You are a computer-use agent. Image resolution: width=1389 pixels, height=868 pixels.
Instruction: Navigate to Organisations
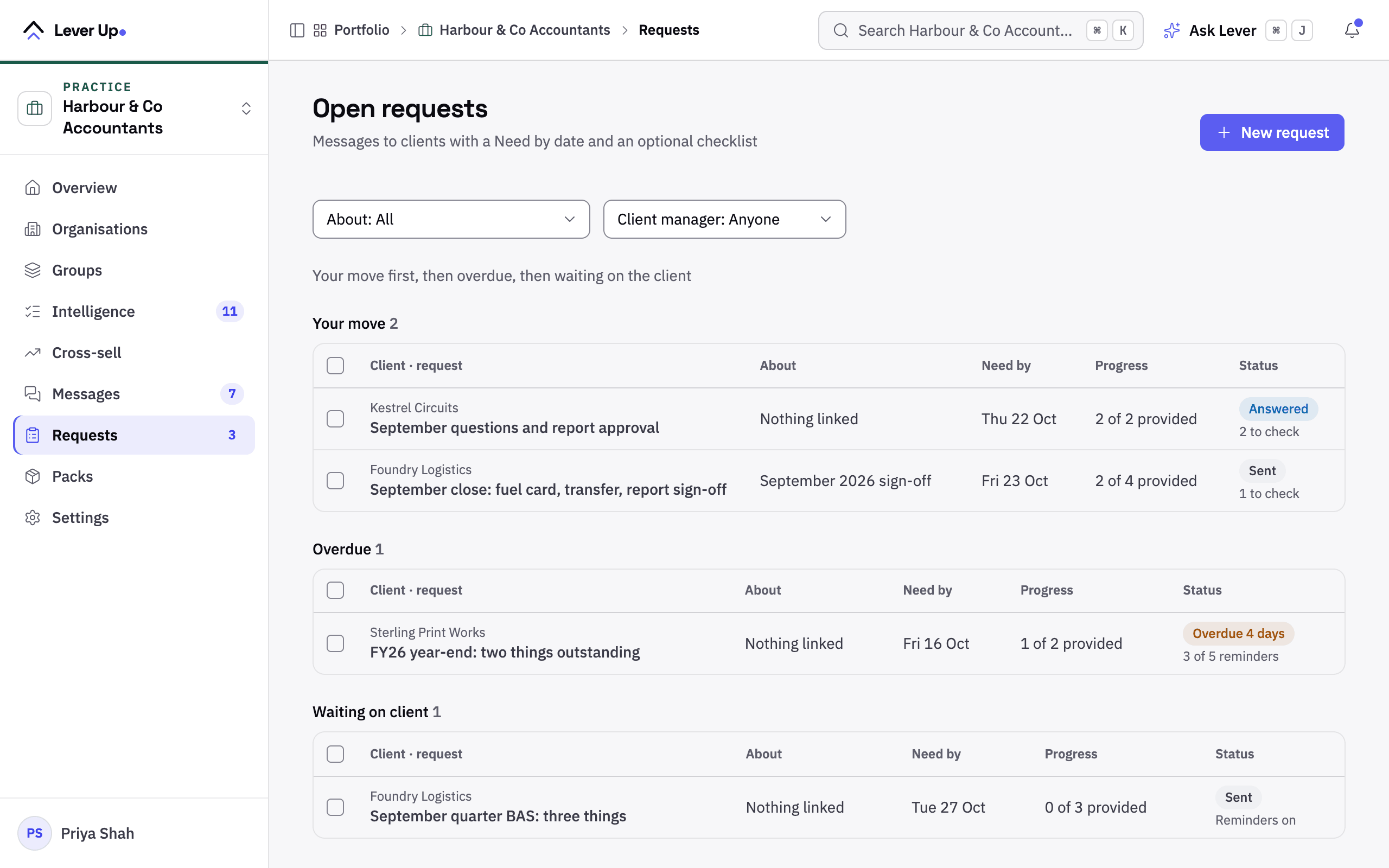135,229
